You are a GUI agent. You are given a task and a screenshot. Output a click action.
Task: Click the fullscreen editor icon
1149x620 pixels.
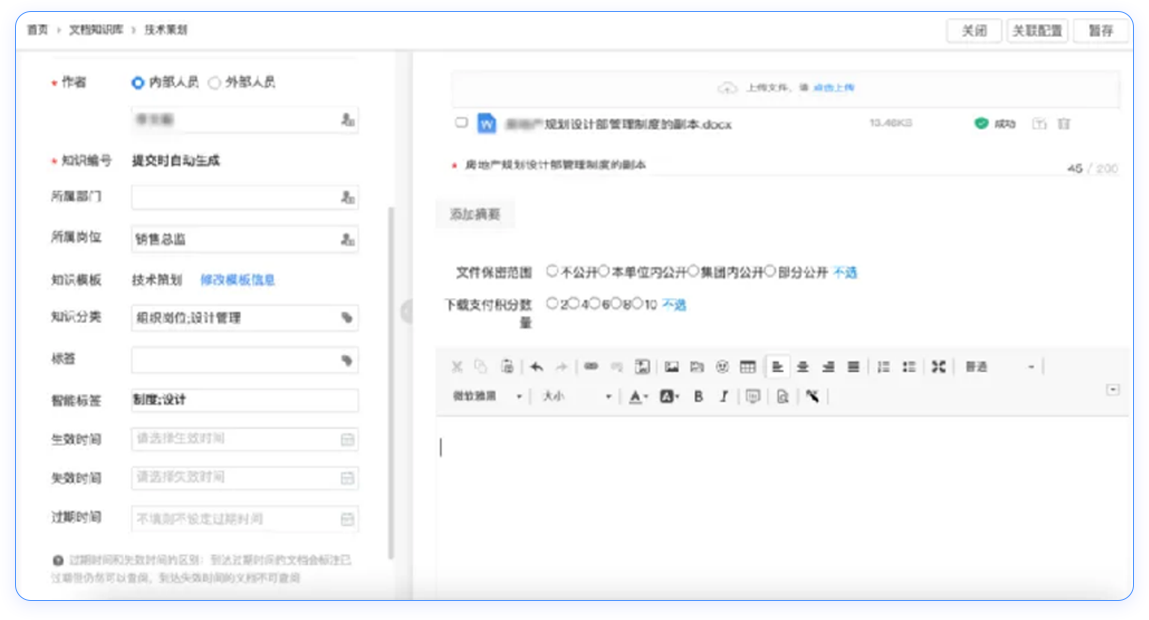click(938, 367)
